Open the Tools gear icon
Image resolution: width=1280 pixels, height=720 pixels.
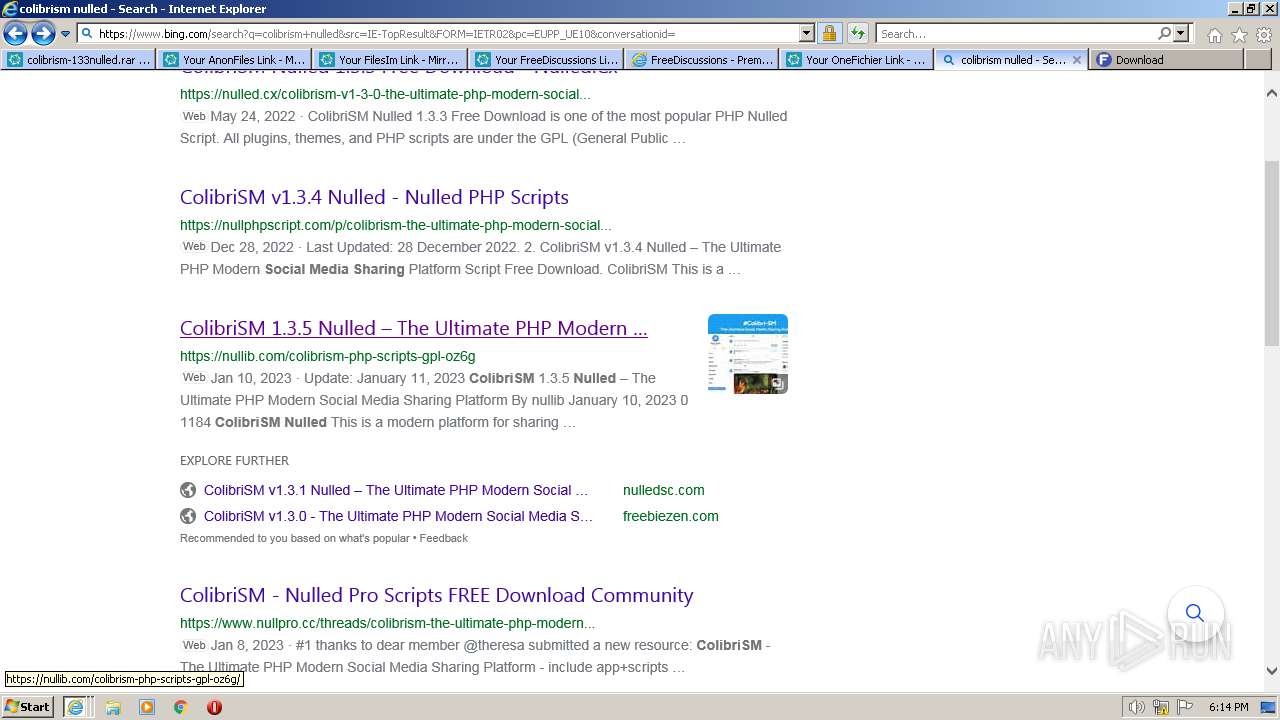tap(1264, 34)
